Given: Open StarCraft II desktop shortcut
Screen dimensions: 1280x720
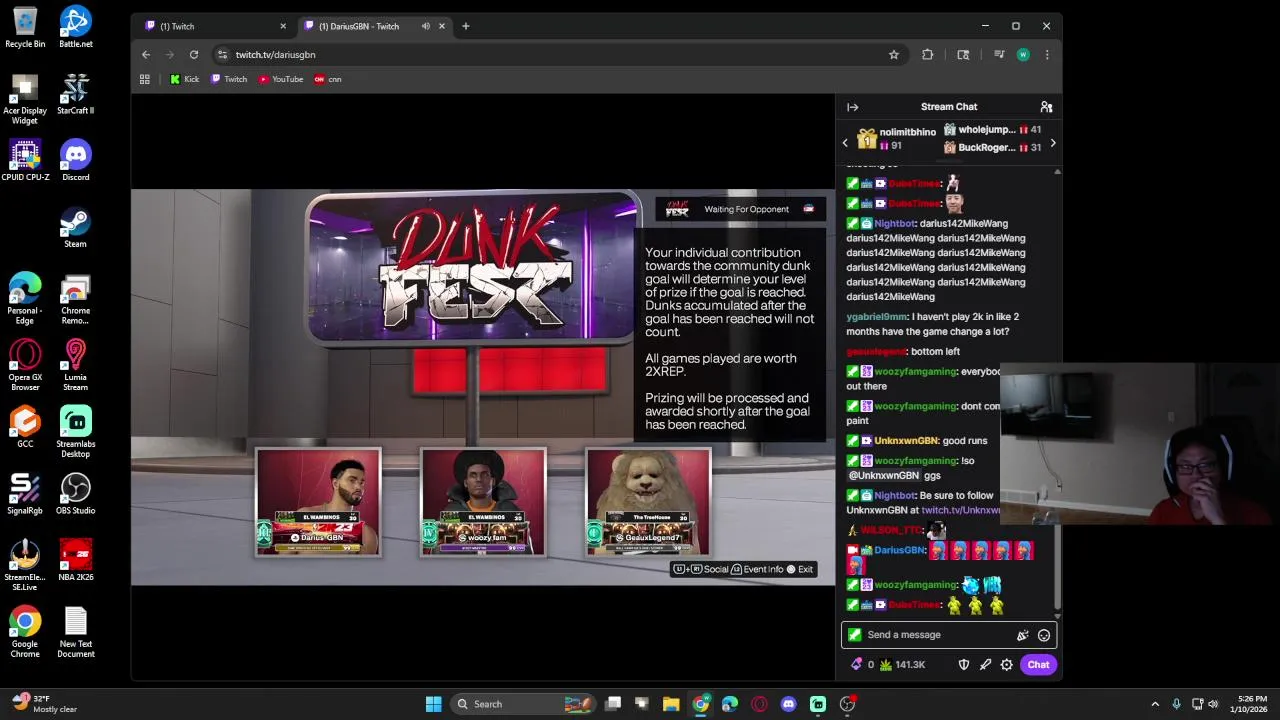Looking at the screenshot, I should [x=76, y=94].
